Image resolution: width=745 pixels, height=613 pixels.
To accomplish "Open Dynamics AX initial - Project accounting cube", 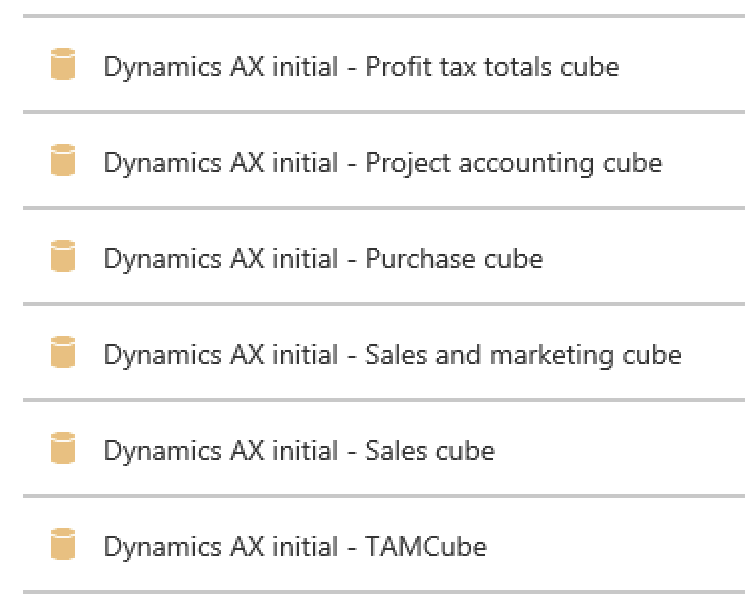I will point(382,163).
